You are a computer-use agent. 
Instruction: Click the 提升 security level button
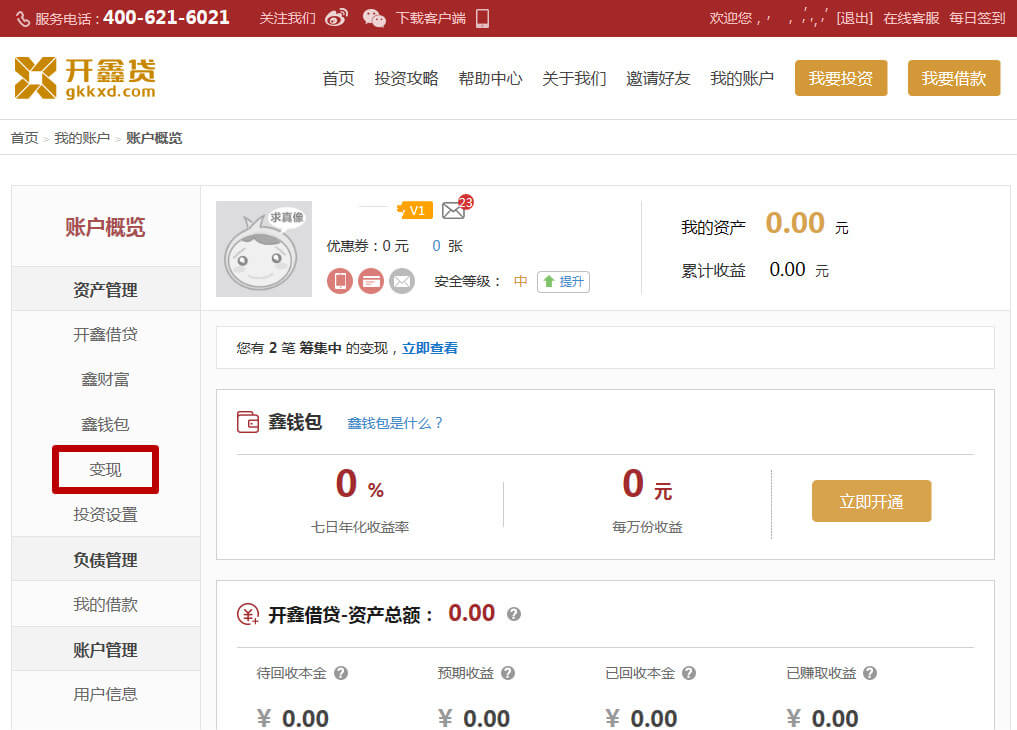point(563,282)
